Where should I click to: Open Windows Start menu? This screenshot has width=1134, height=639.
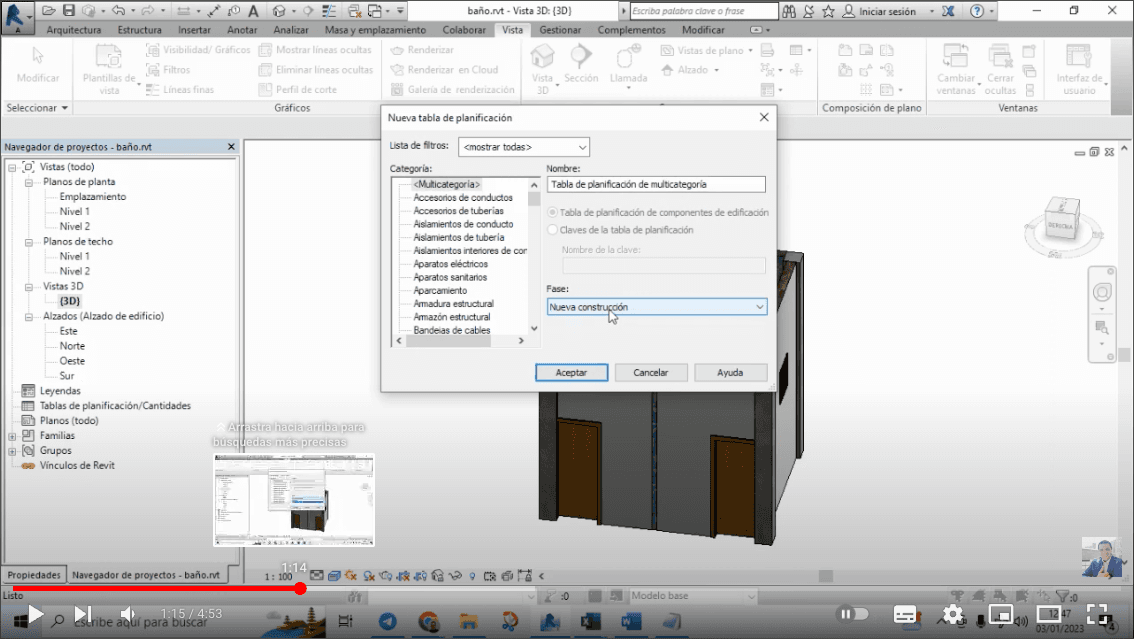pyautogui.click(x=19, y=622)
